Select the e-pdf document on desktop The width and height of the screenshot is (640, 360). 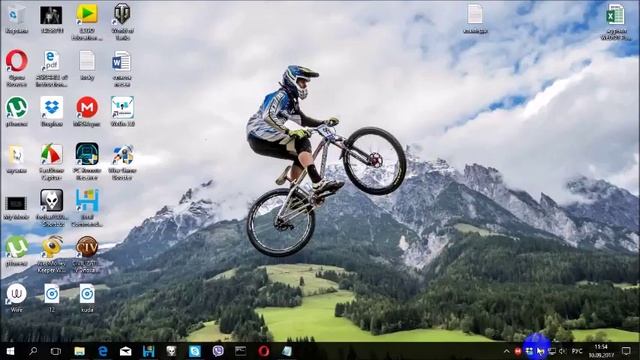(51, 61)
